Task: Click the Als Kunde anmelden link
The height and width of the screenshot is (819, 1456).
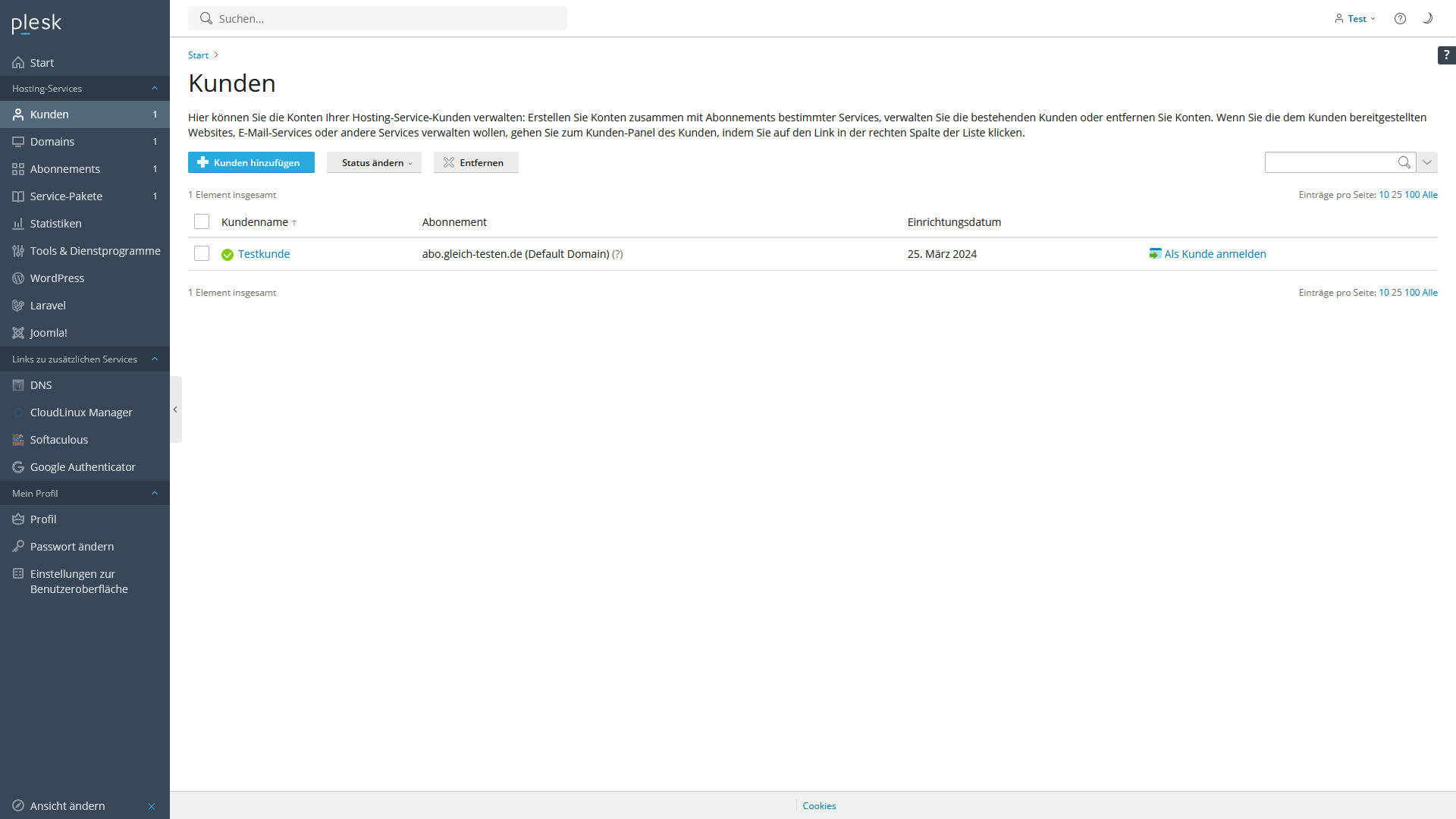Action: [x=1214, y=254]
